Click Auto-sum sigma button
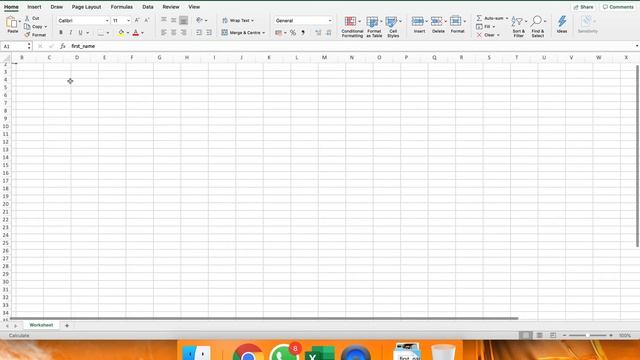 tap(490, 18)
